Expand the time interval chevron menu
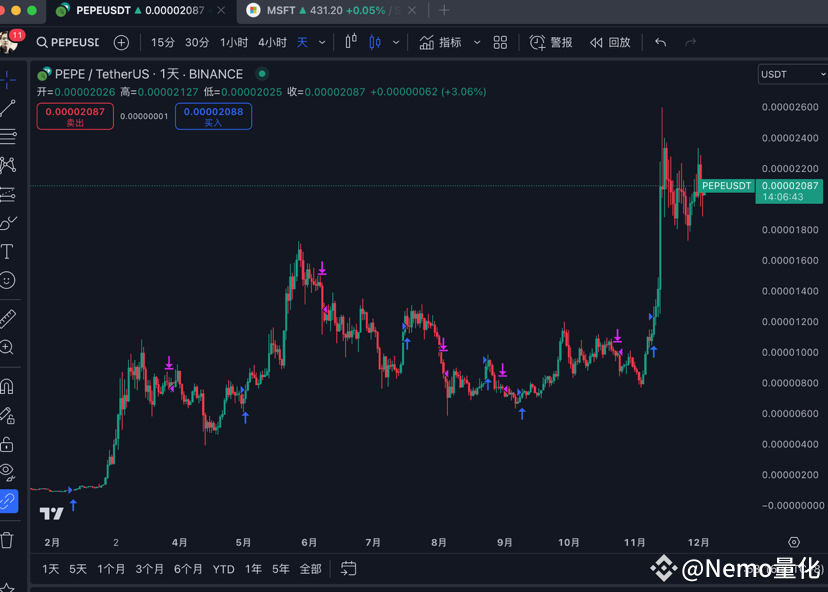828x592 pixels. coord(322,42)
